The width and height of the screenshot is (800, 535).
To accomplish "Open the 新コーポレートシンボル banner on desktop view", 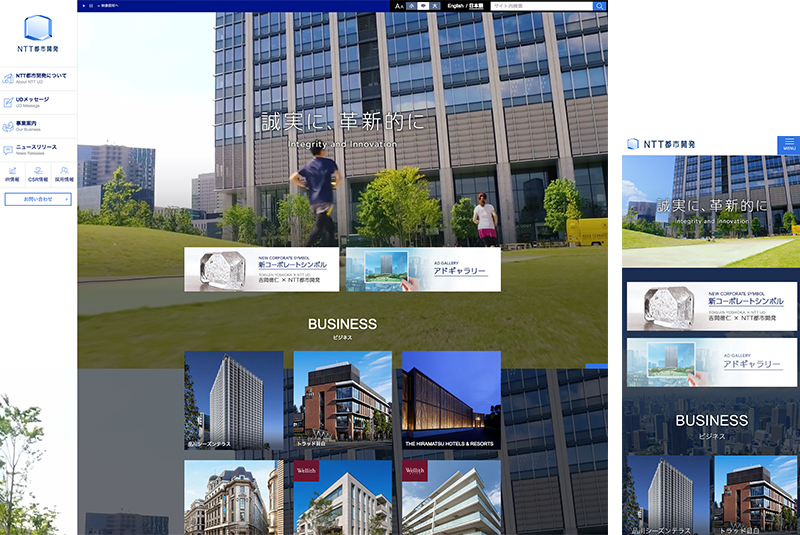I will click(262, 269).
